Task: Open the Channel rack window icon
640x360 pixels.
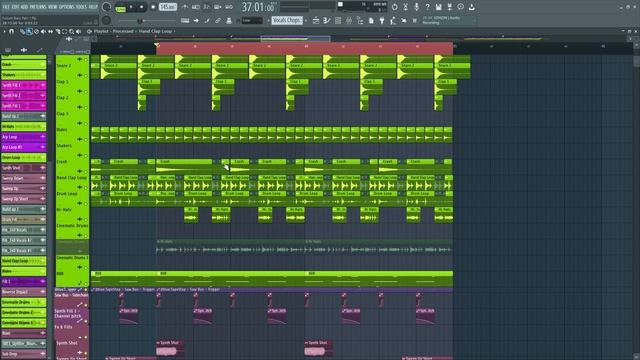Action: coord(338,20)
